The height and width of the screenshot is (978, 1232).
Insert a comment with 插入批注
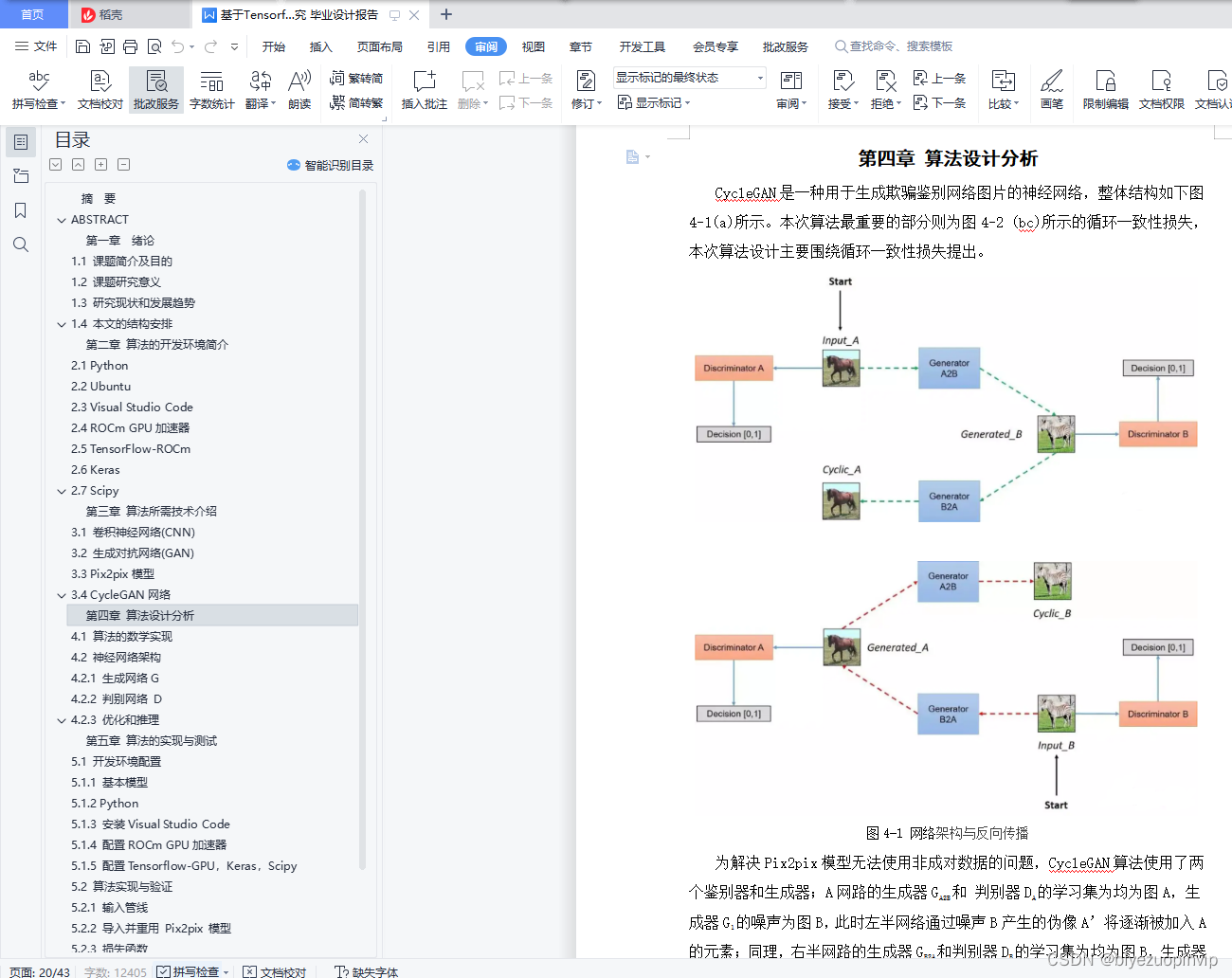click(423, 88)
